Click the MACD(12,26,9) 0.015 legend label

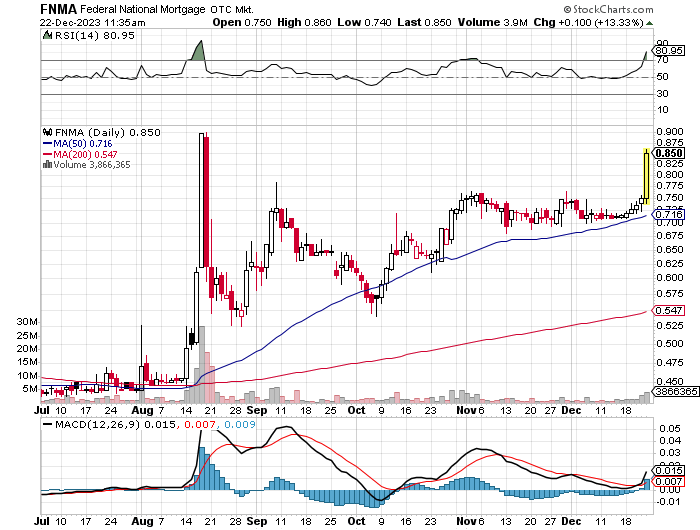tap(115, 424)
